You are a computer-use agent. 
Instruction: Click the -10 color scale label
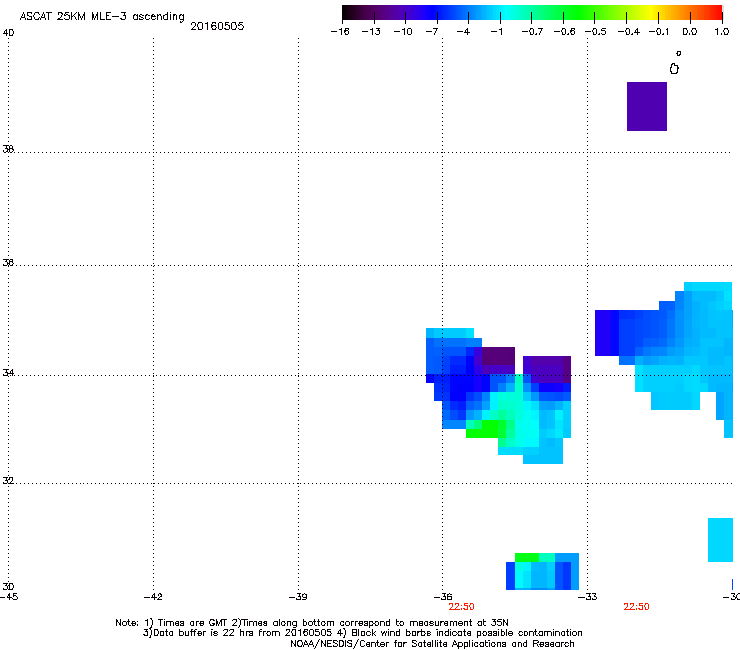[403, 32]
